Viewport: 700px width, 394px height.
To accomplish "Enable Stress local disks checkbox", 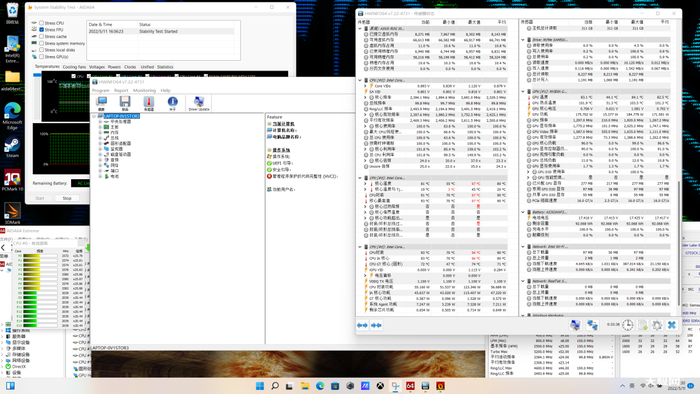I will (41, 50).
